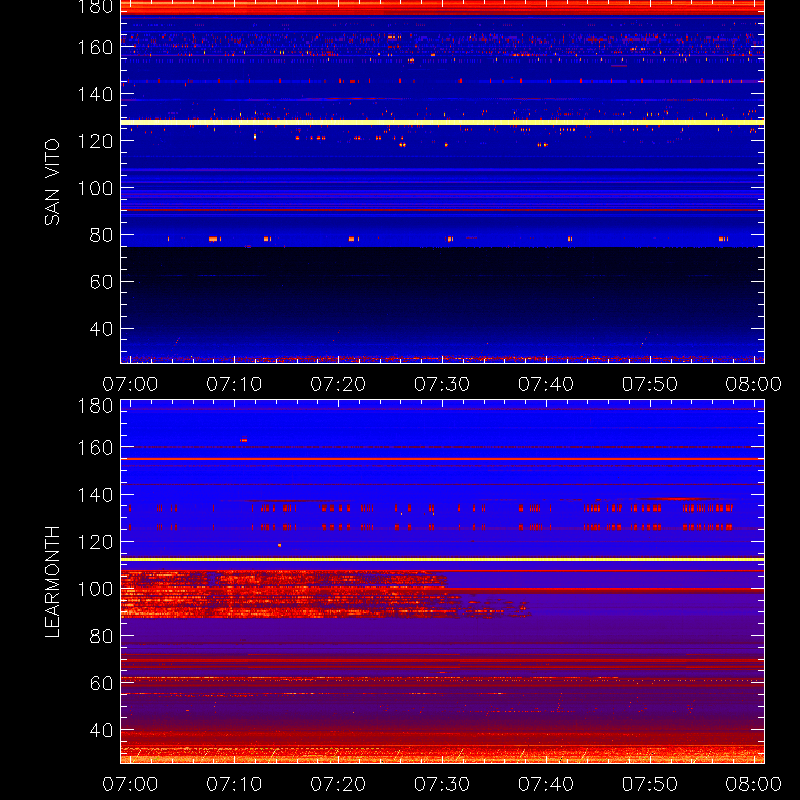Image resolution: width=800 pixels, height=800 pixels.
Task: Select the 160 tick label on LEARMONTH plot
Action: (95, 448)
